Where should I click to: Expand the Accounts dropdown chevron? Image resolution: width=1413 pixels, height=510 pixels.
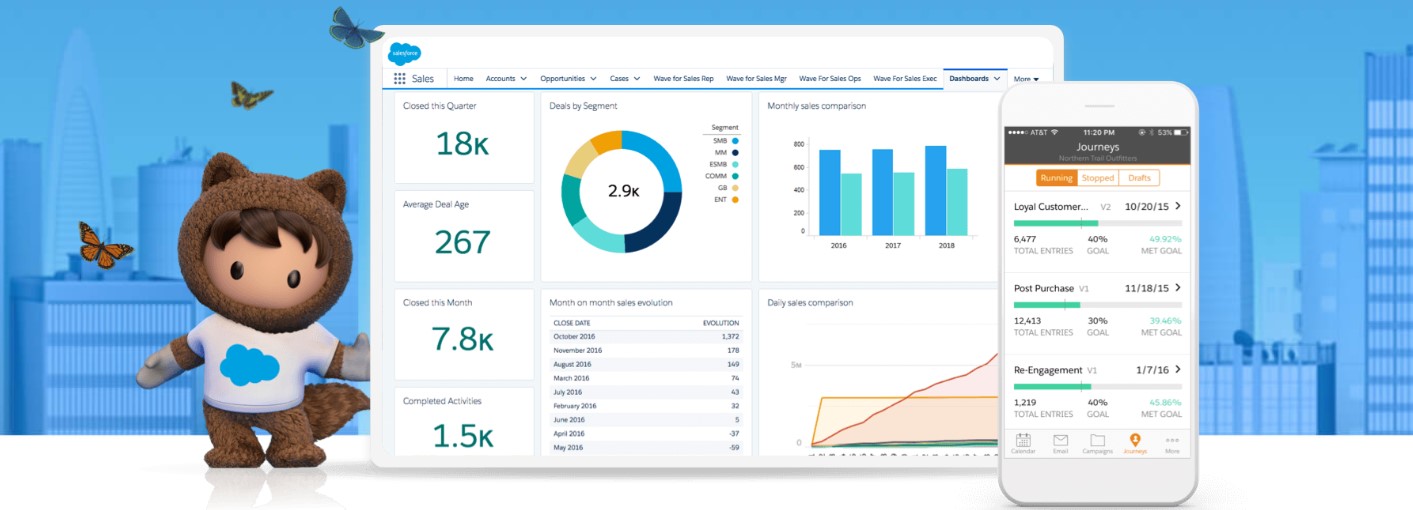click(x=523, y=78)
